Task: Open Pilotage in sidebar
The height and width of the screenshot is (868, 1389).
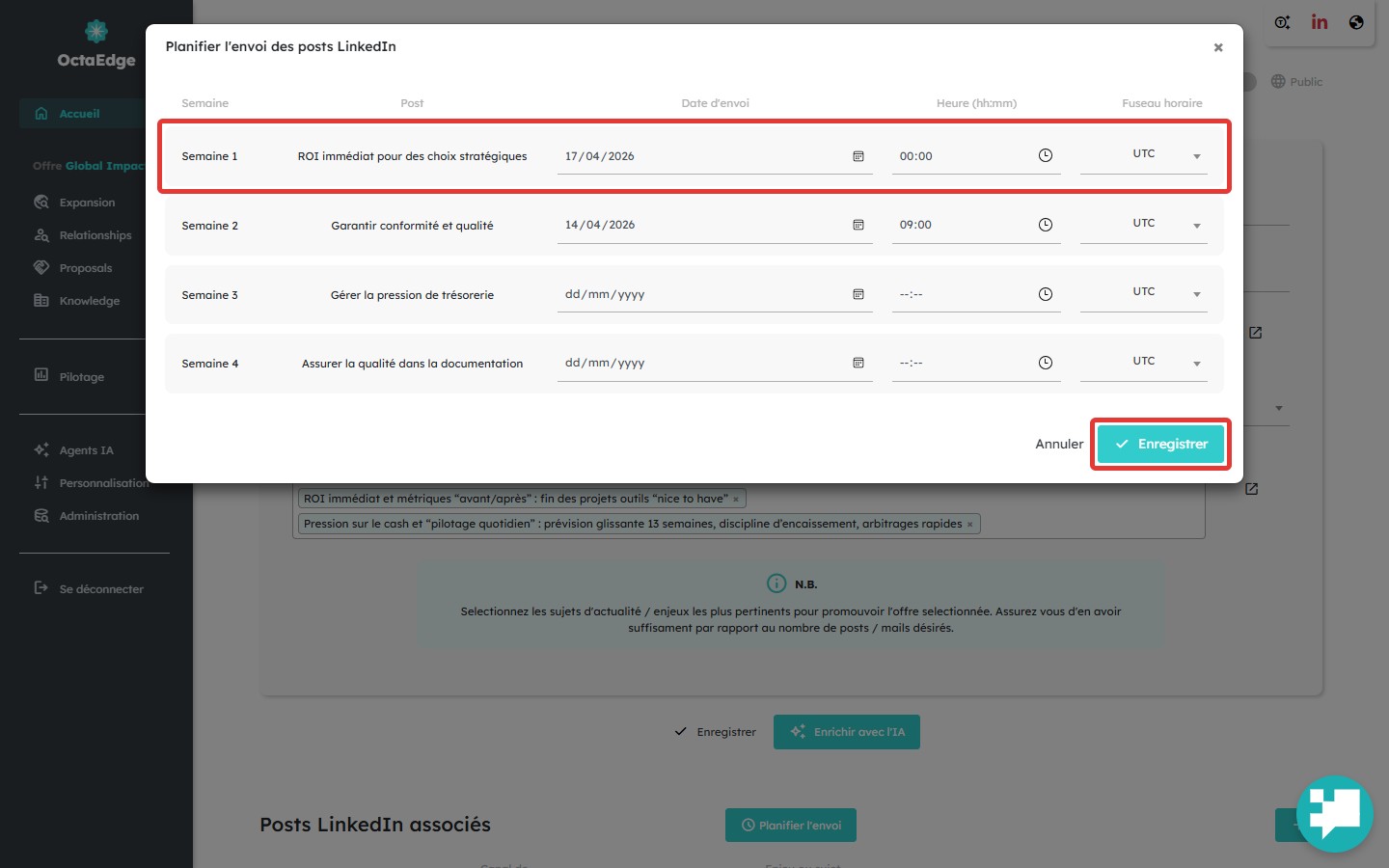Action: [82, 377]
